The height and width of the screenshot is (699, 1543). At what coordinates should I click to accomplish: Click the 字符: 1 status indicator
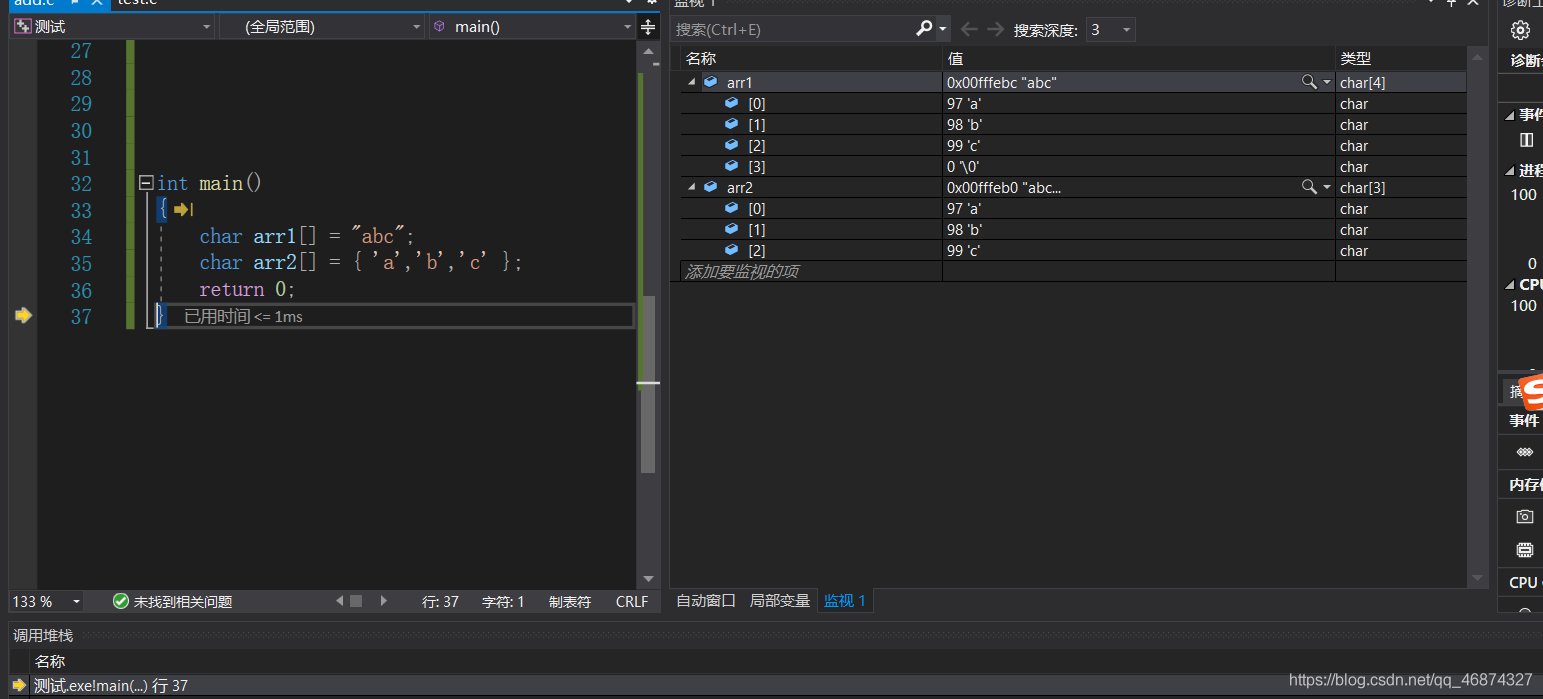(503, 602)
